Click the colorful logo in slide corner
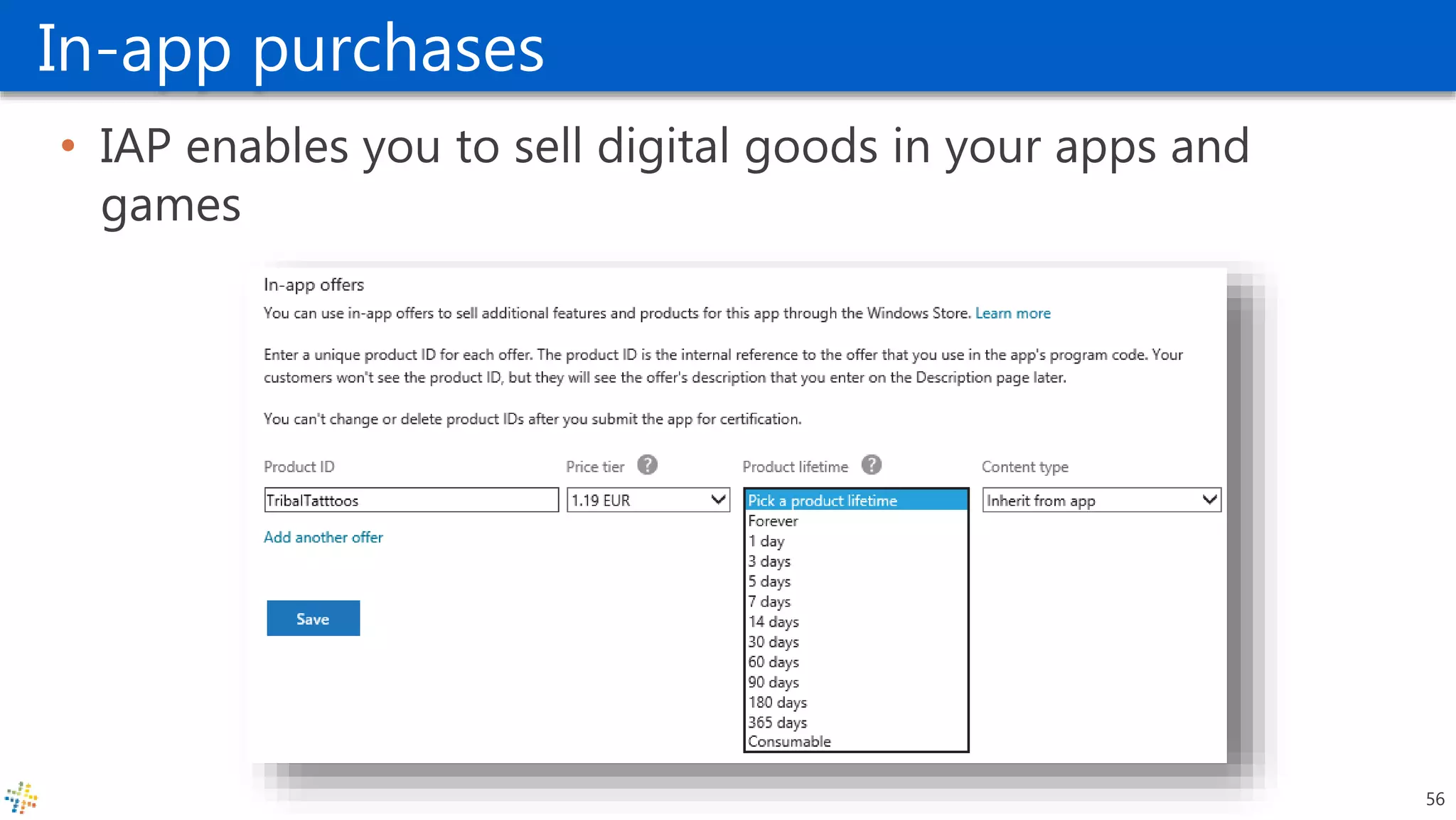Screen dimensions: 1456x820 [x=21, y=798]
